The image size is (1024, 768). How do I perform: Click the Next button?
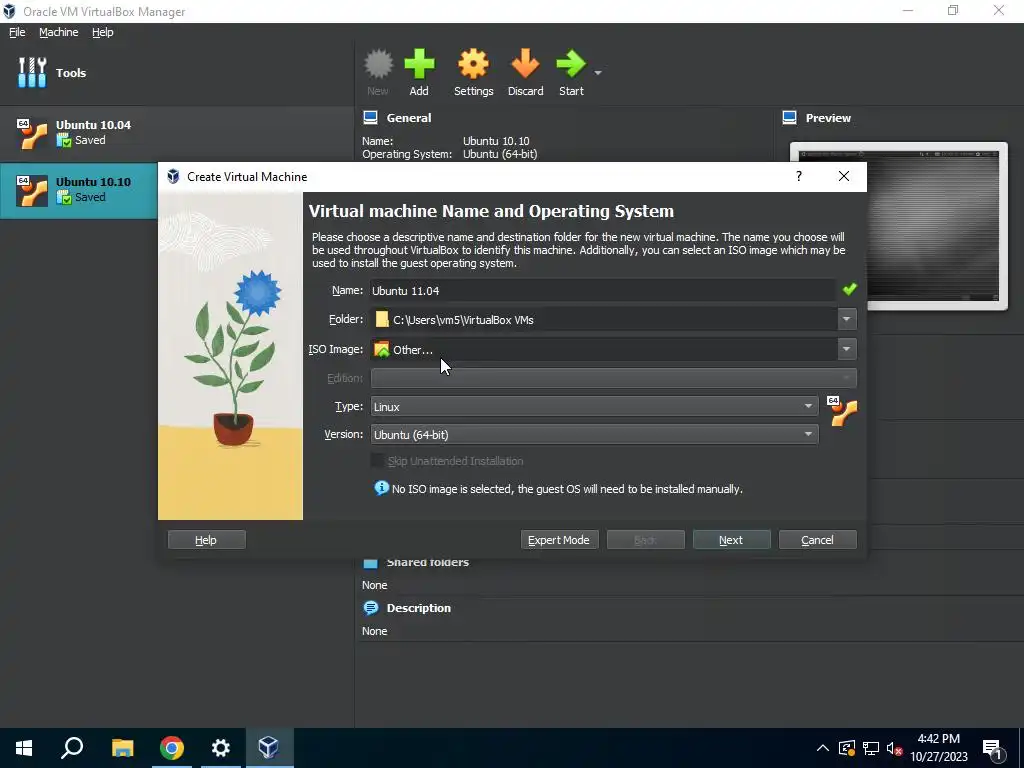[731, 539]
